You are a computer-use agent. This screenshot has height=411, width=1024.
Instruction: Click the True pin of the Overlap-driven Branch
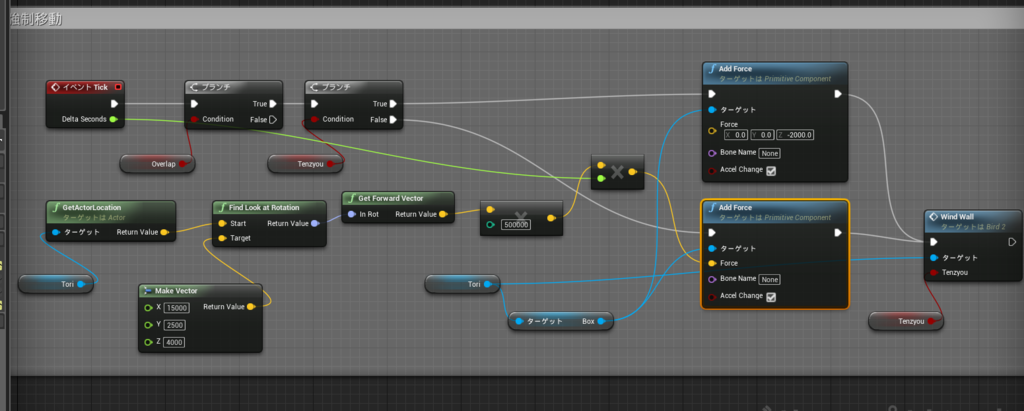(x=272, y=103)
